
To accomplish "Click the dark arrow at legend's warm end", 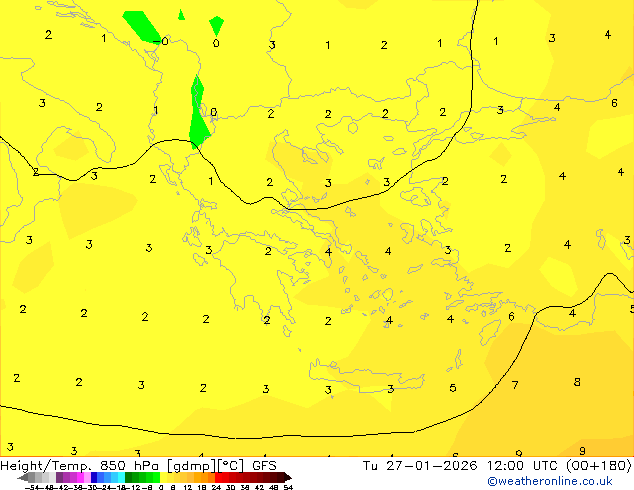I will 288,477.
